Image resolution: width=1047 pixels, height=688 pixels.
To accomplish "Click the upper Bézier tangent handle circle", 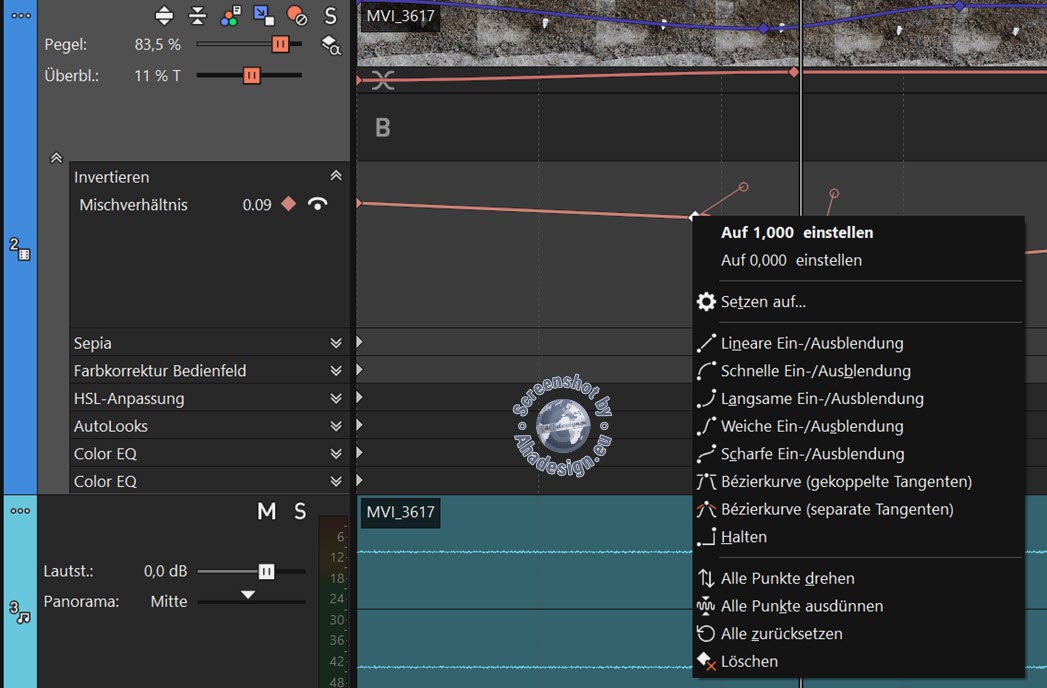I will [x=744, y=187].
